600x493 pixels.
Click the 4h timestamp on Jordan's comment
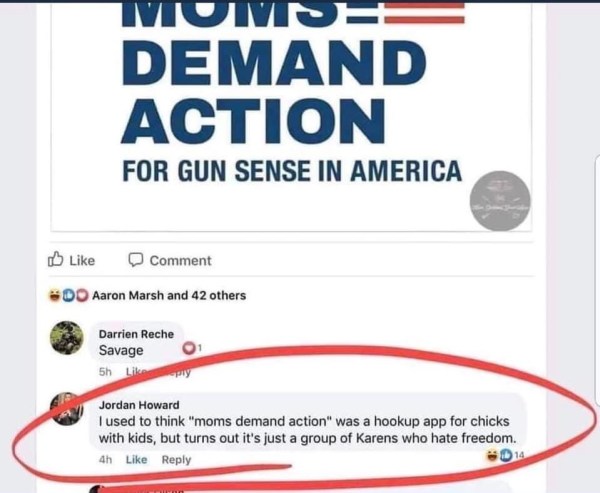(x=105, y=459)
